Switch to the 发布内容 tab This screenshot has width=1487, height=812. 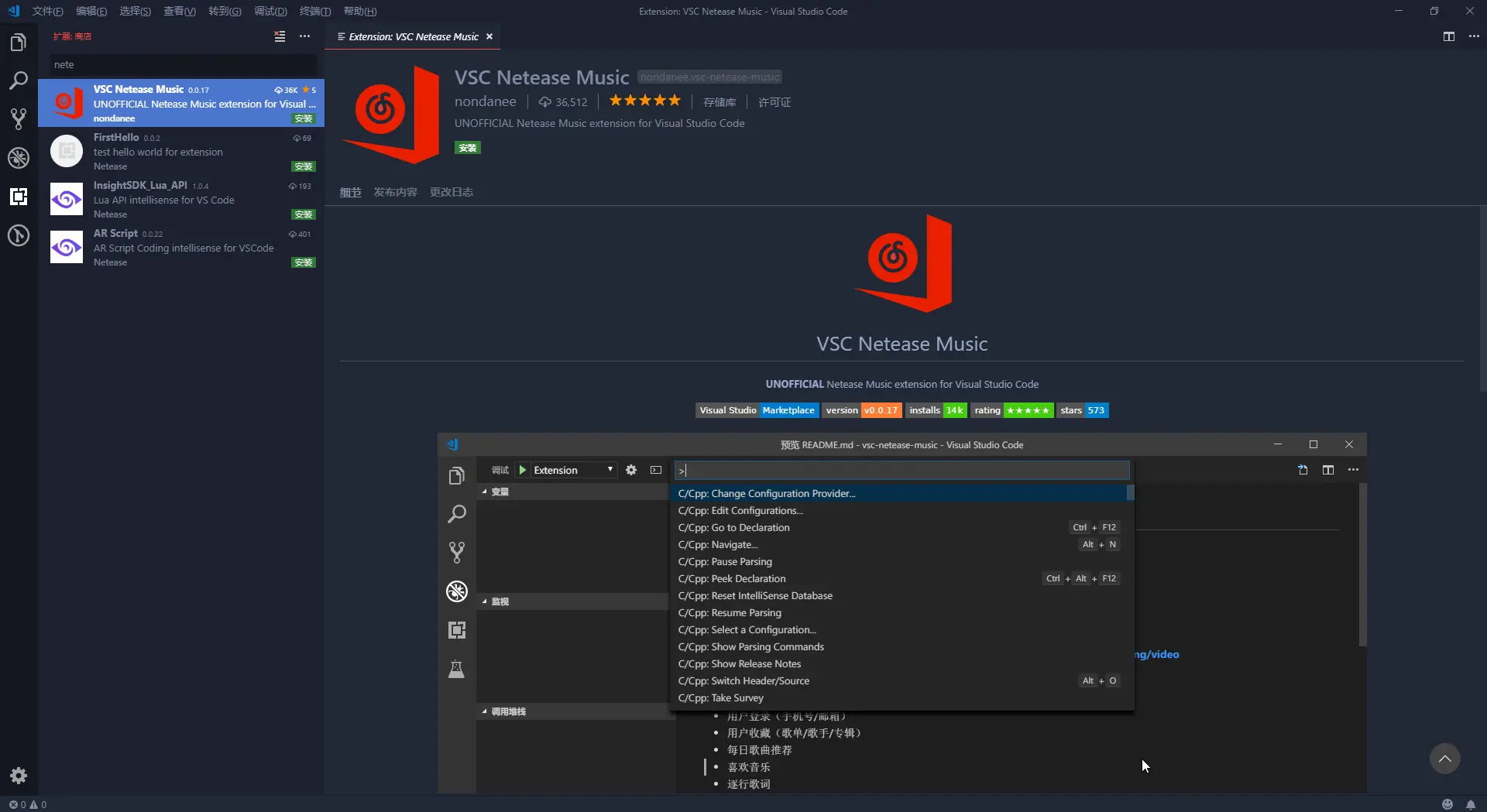coord(395,192)
